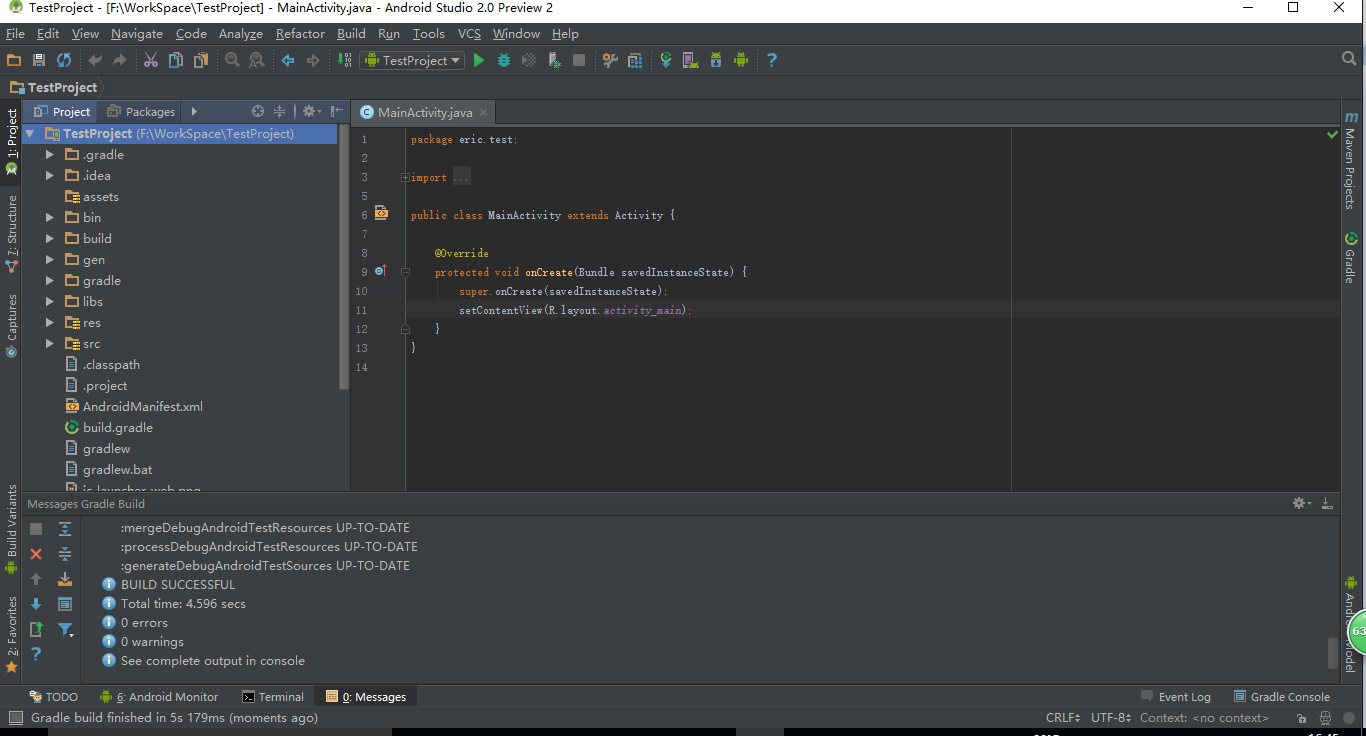Open the Project Structure icon
The width and height of the screenshot is (1366, 736).
(x=635, y=60)
